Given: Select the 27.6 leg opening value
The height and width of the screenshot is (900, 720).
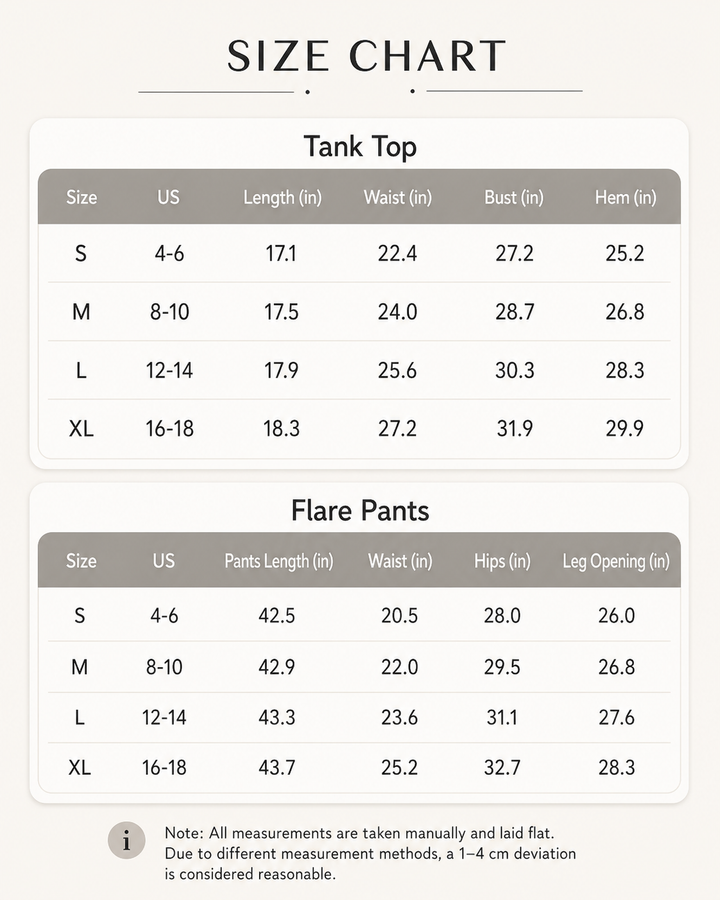Looking at the screenshot, I should pyautogui.click(x=617, y=717).
